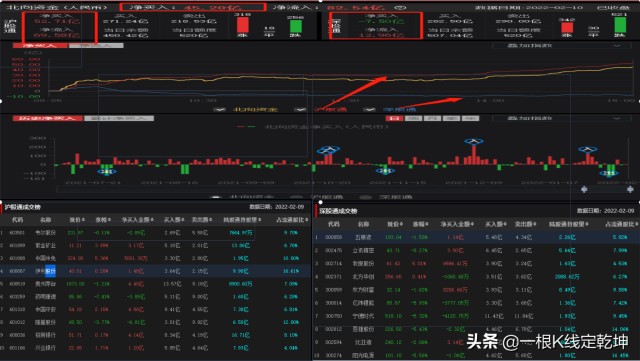The image size is (640, 361).
Task: Select the 历史净买入 tab
Action: (48, 118)
